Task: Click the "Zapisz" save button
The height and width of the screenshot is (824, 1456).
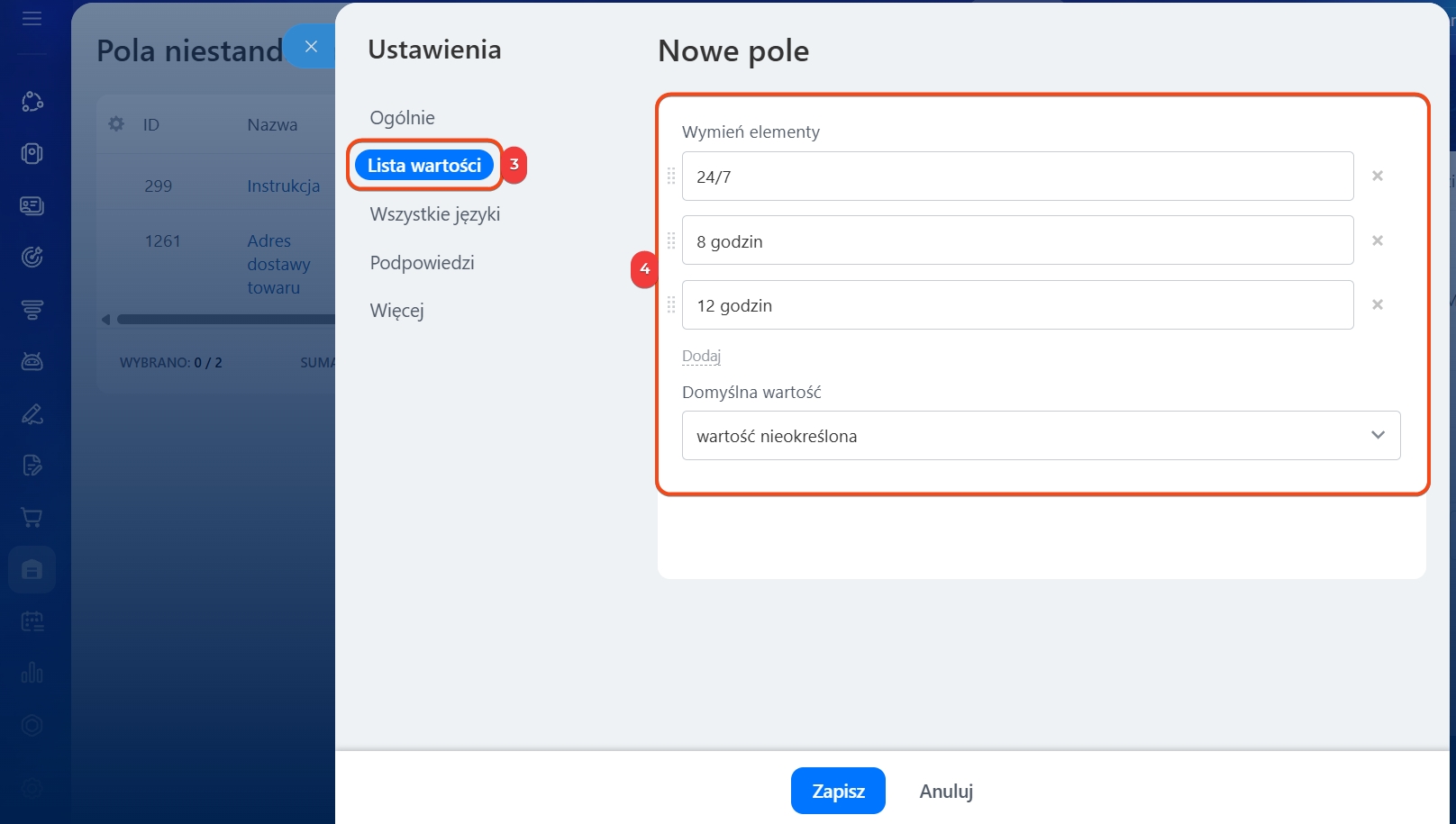Action: (838, 791)
